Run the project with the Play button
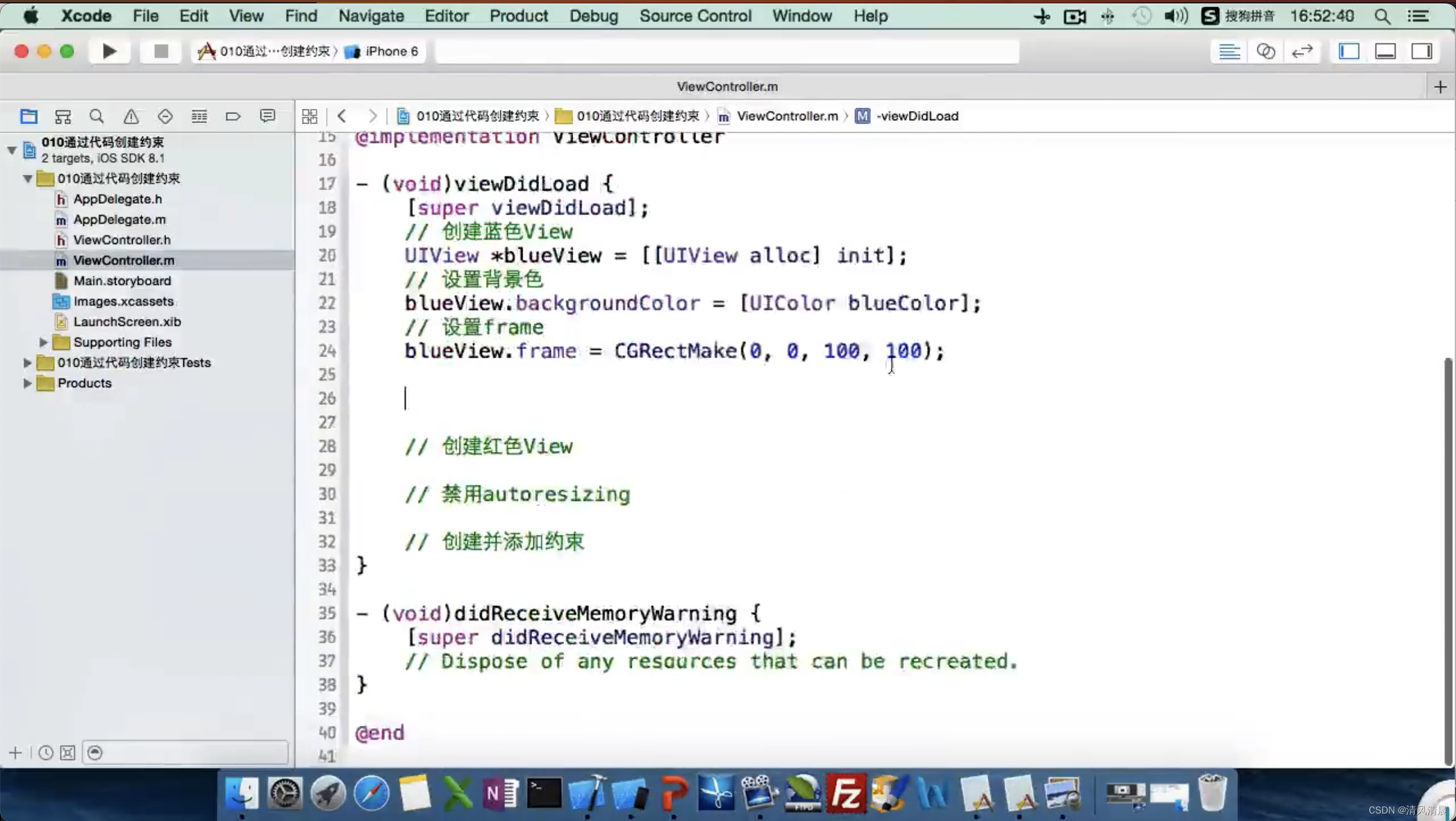 [x=109, y=51]
